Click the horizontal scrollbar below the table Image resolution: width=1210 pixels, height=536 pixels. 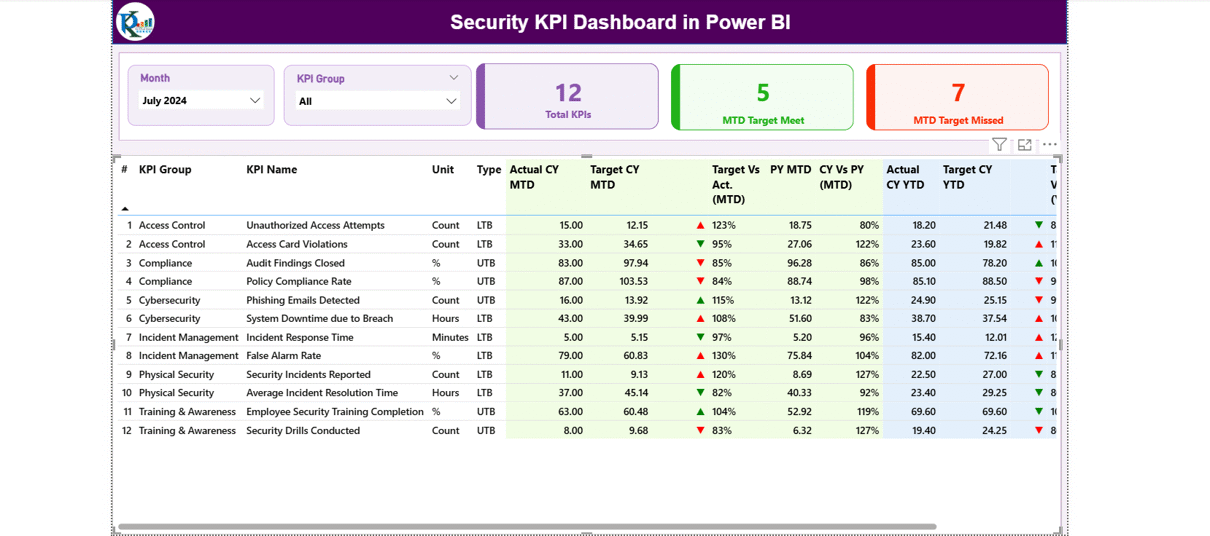(x=527, y=526)
